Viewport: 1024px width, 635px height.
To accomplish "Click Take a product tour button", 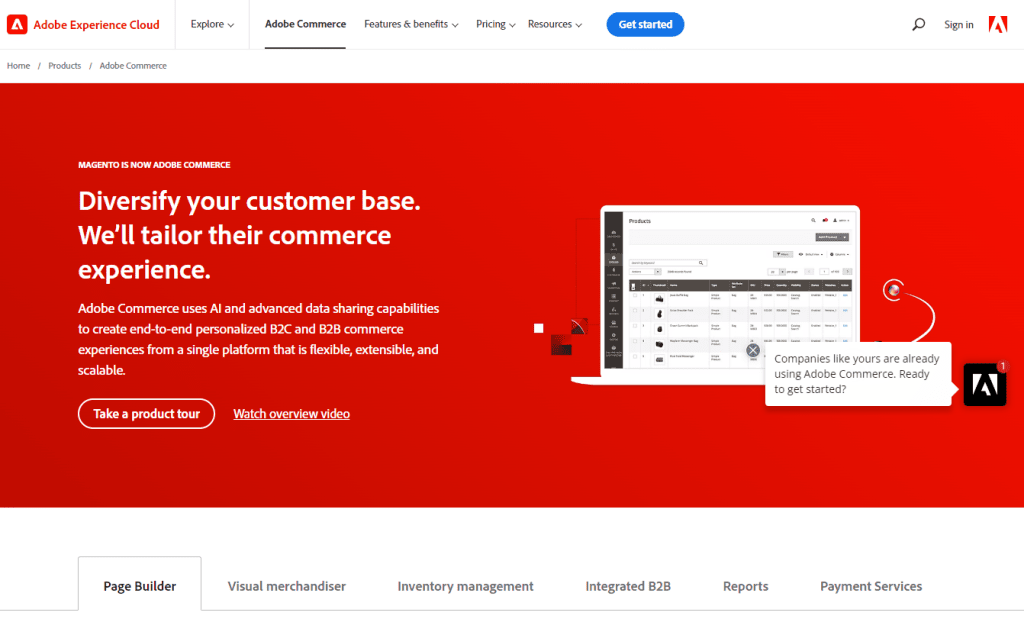I will tap(146, 414).
